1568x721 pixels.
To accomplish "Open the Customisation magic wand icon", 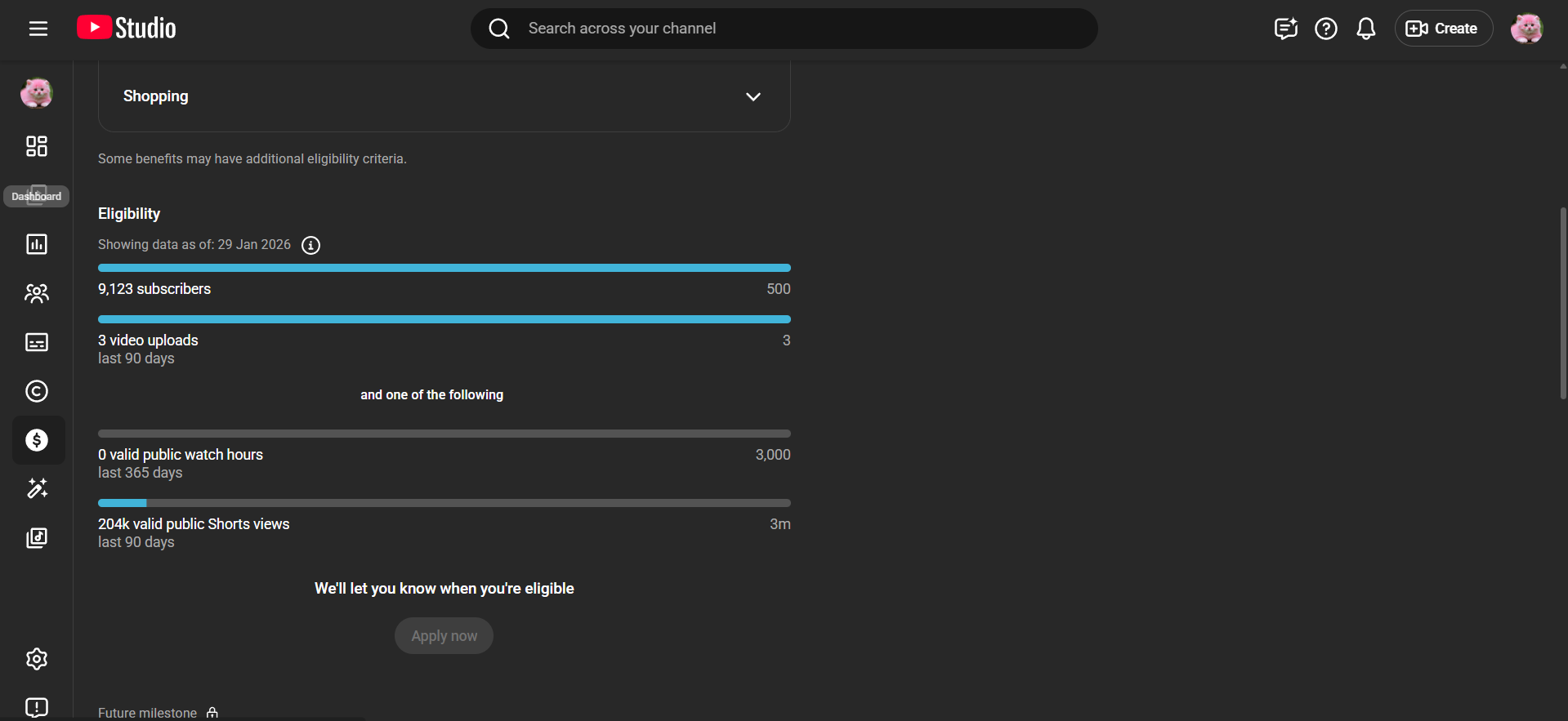I will pyautogui.click(x=37, y=488).
